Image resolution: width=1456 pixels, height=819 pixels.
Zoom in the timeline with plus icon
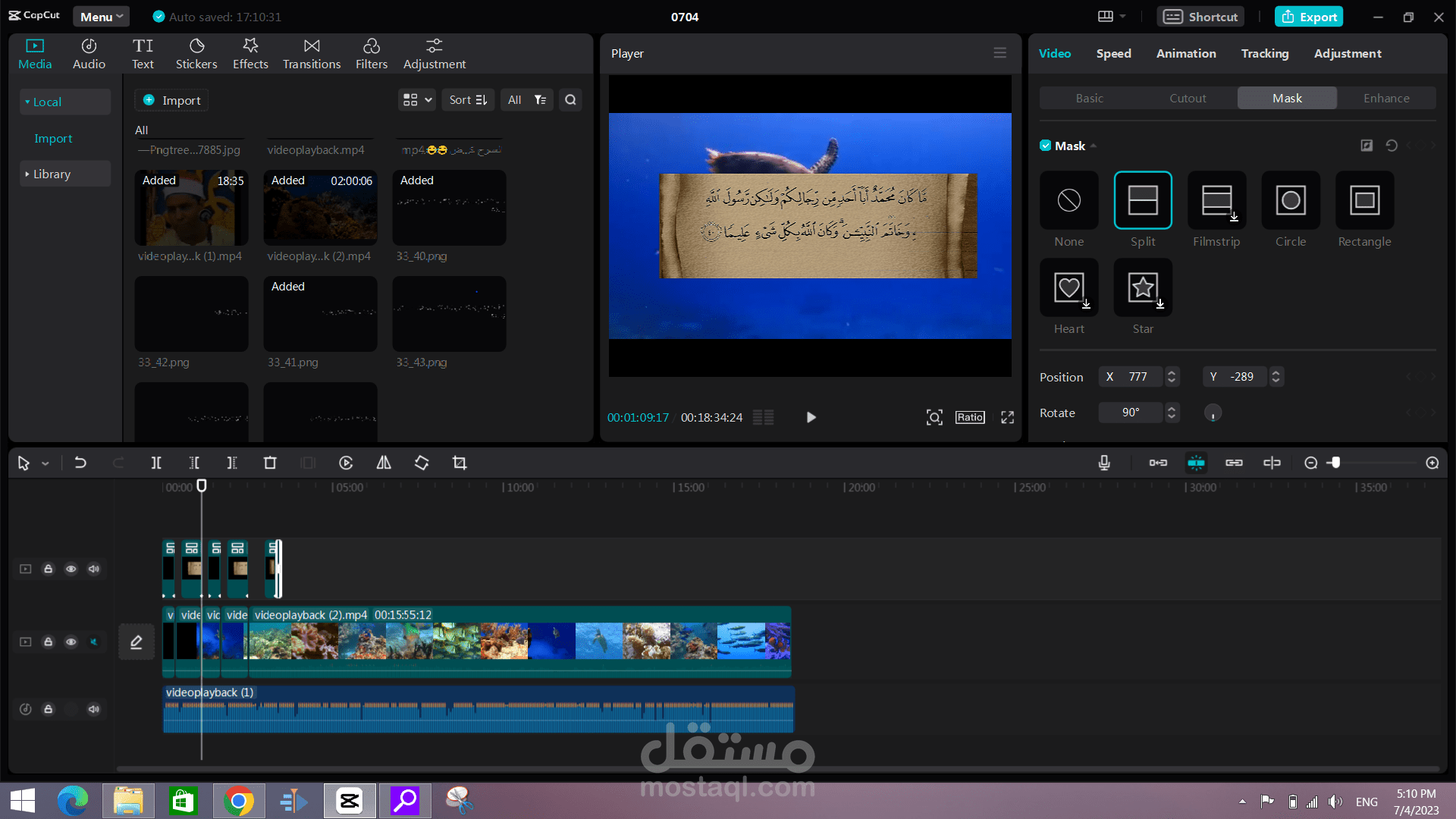click(x=1432, y=463)
